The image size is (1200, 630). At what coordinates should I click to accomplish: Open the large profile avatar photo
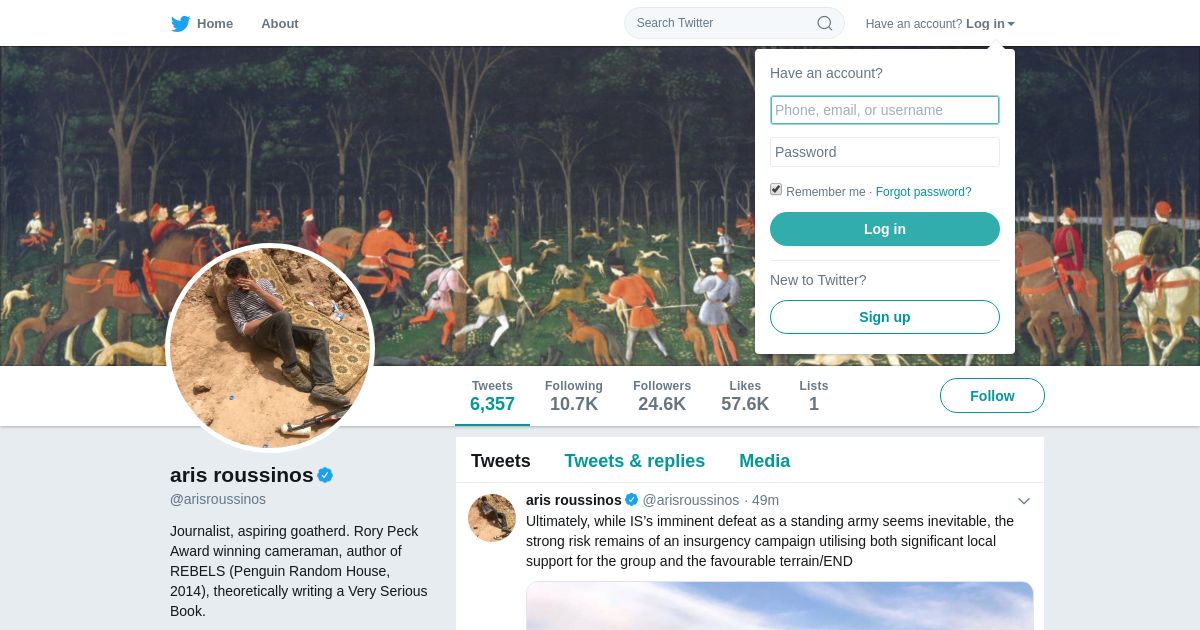pos(270,348)
